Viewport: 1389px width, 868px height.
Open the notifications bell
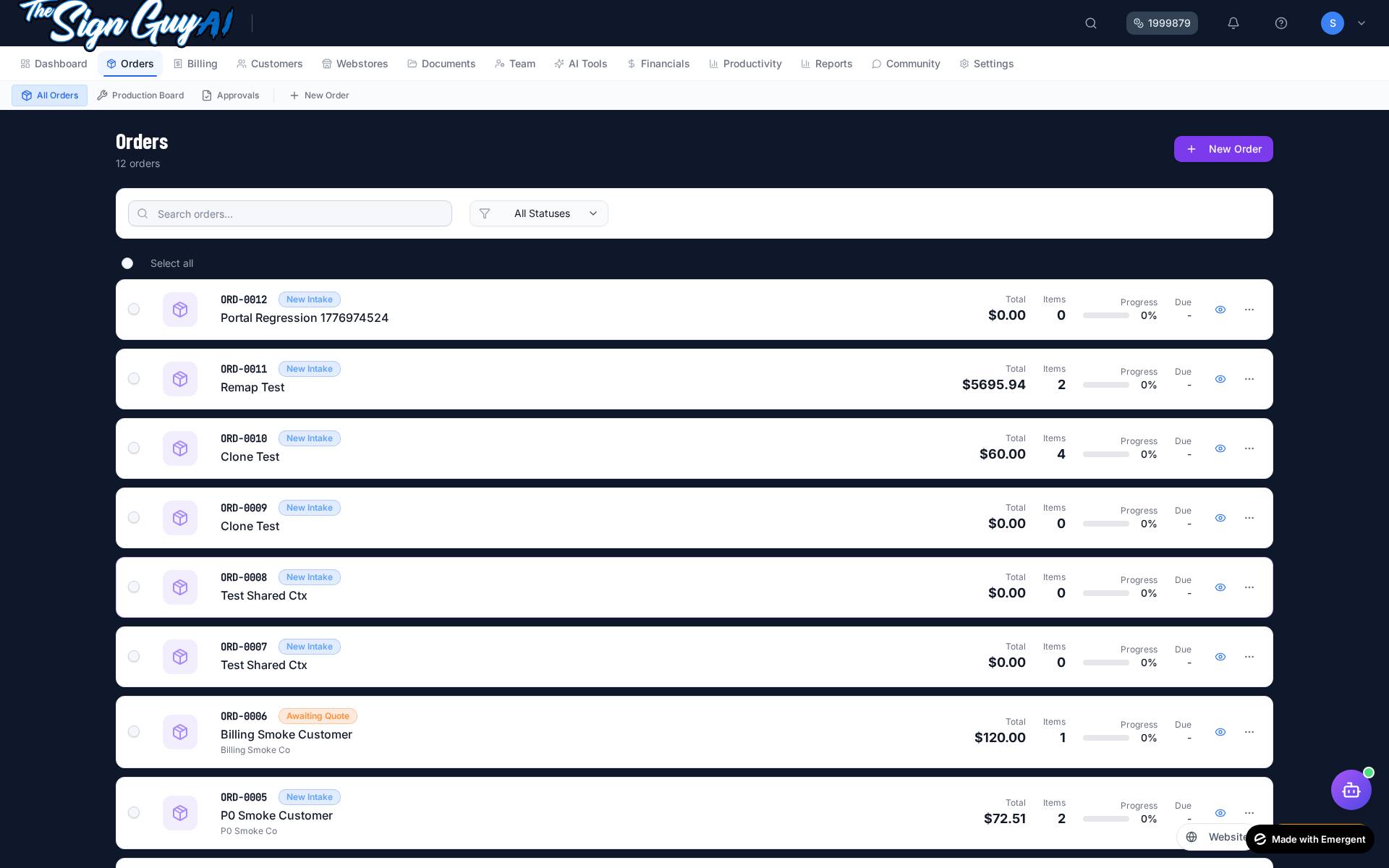pyautogui.click(x=1233, y=23)
